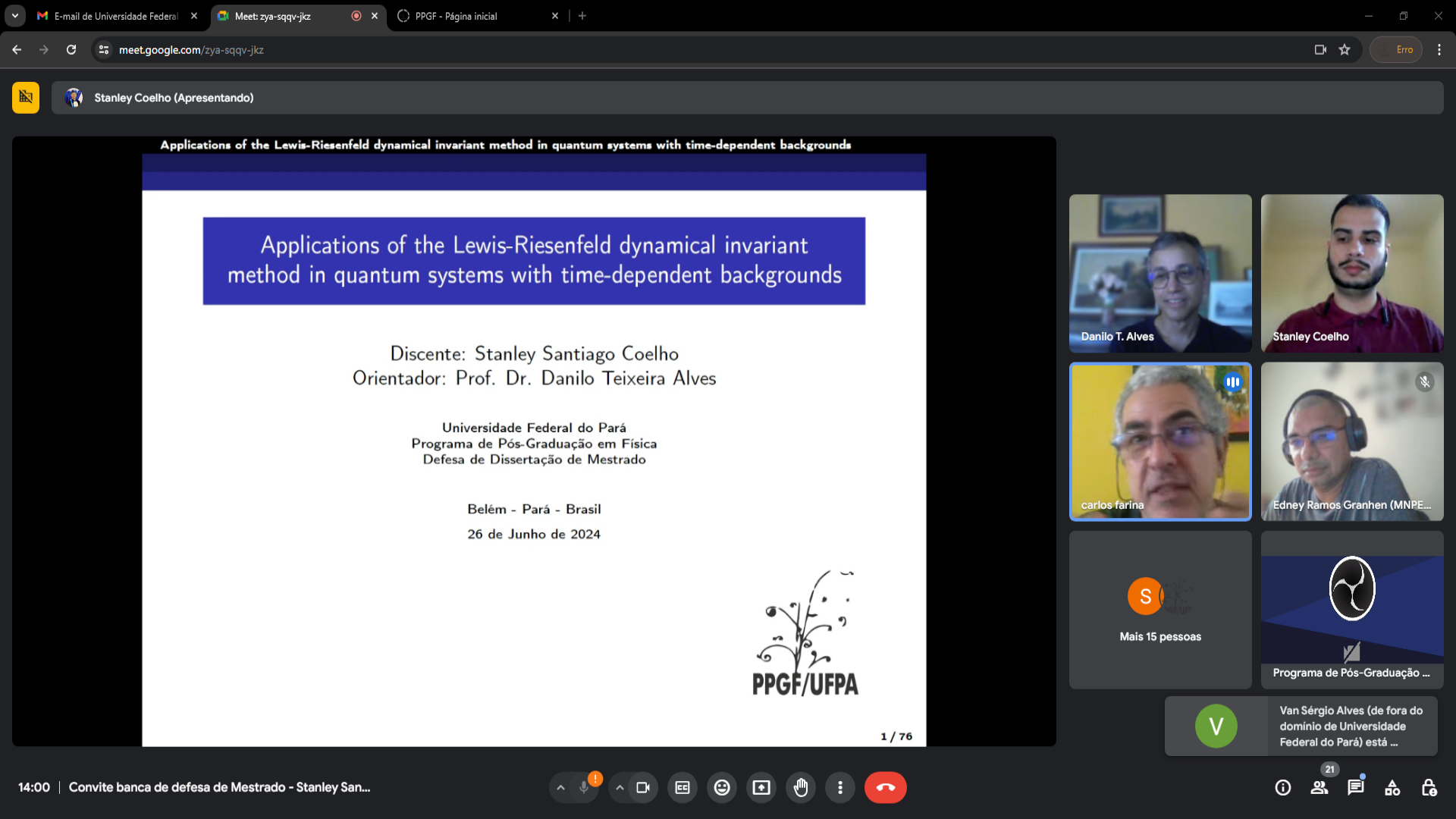Select the Meet zya-sqqv-jkz tab
This screenshot has width=1456, height=819.
pos(297,16)
